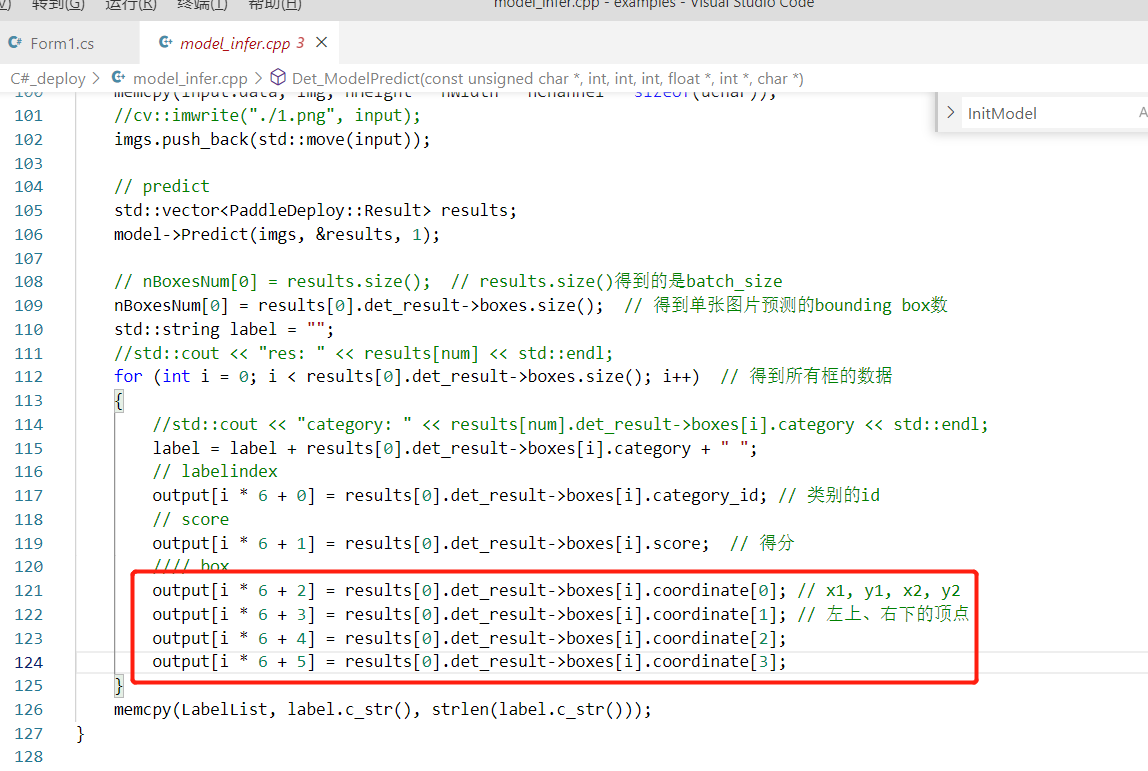This screenshot has width=1148, height=771.
Task: Click 'nBoxesNum[0]' assignment on line 109
Action: 171,305
